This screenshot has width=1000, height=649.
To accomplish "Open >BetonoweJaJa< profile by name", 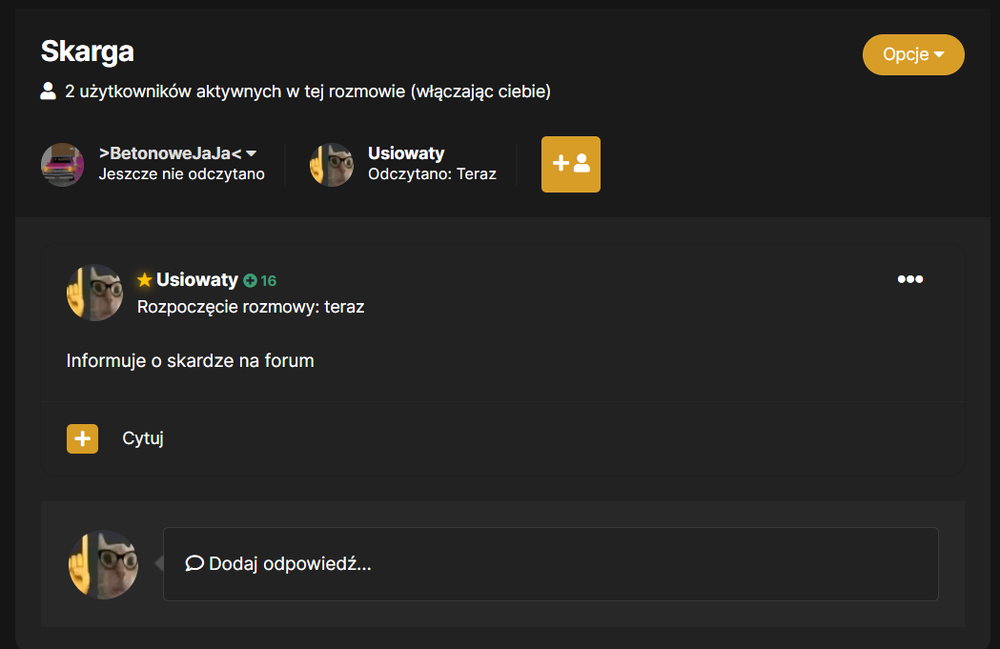I will [170, 154].
